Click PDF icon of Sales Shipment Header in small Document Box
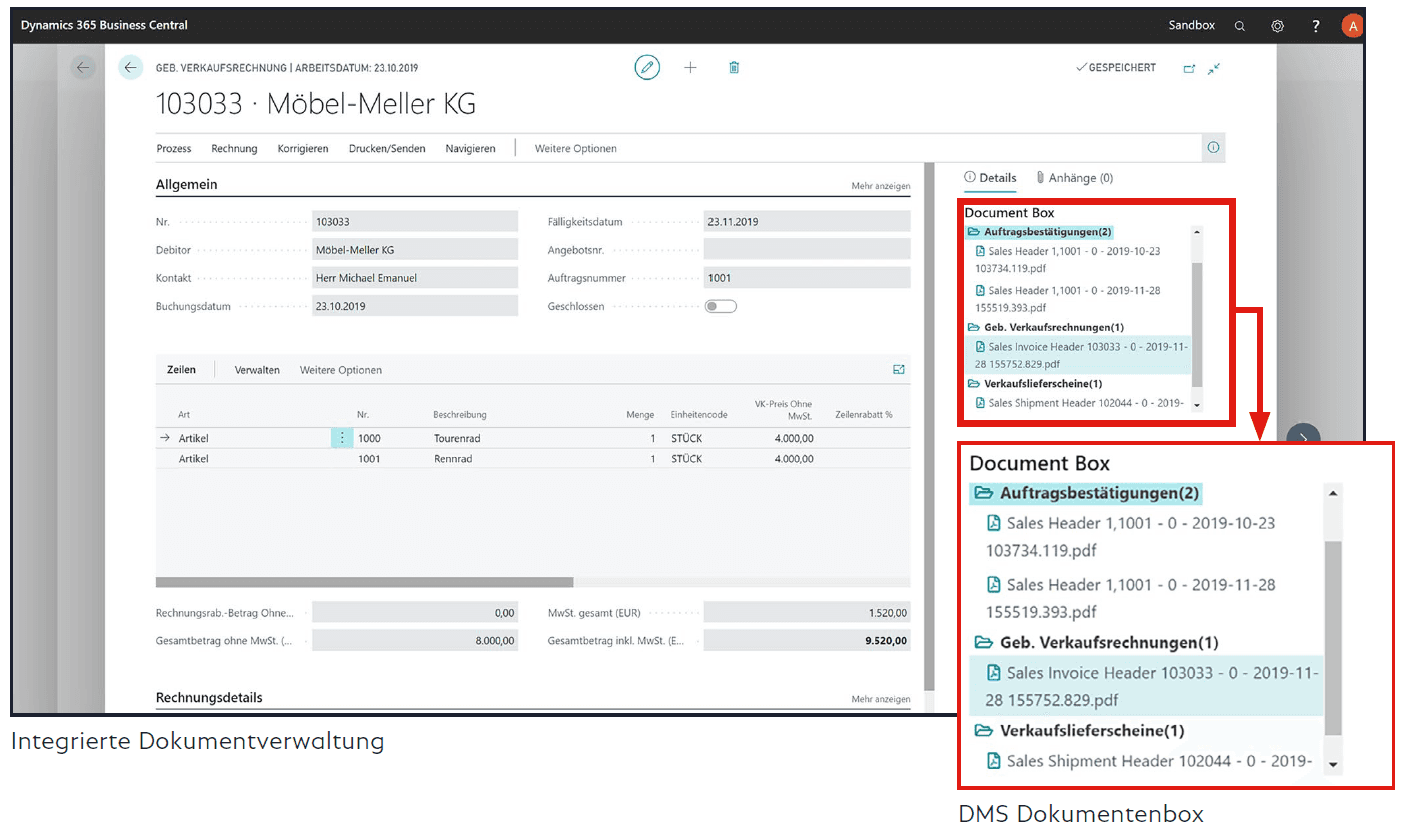The width and height of the screenshot is (1408, 837). click(x=981, y=403)
